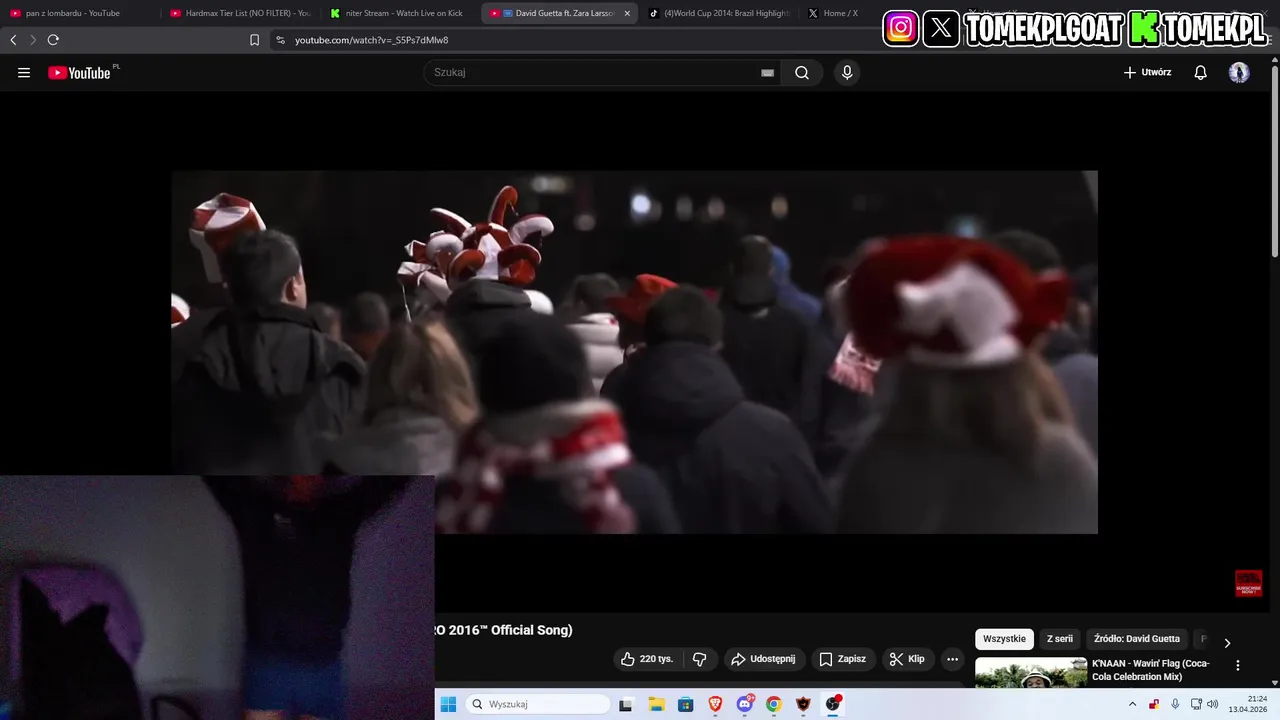The width and height of the screenshot is (1280, 720).
Task: Click red subscribe watermark in player corner
Action: coord(1248,583)
